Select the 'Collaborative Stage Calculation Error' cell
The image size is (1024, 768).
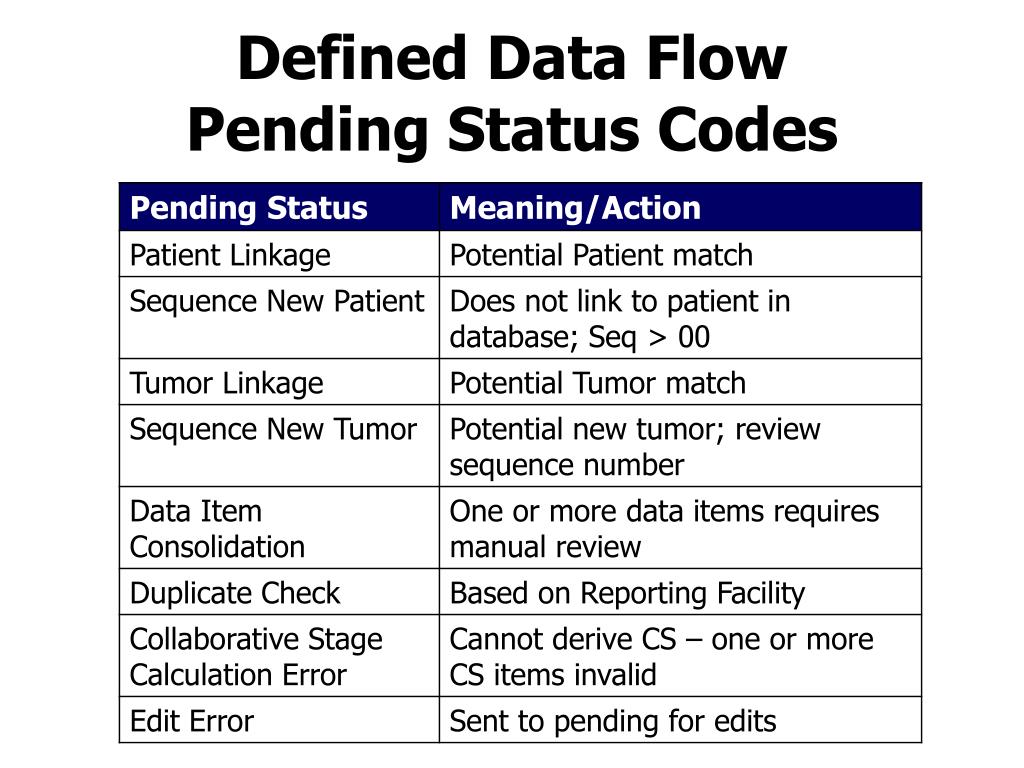point(280,656)
